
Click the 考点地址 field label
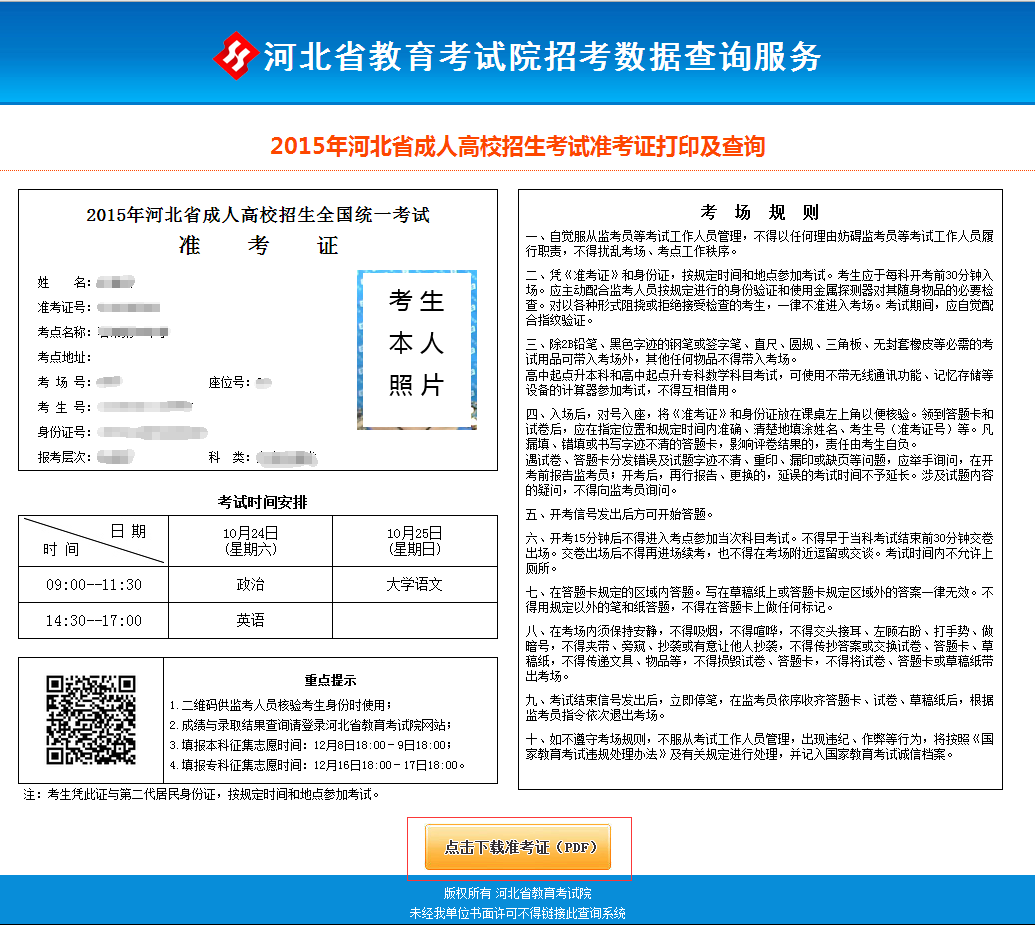pyautogui.click(x=64, y=357)
